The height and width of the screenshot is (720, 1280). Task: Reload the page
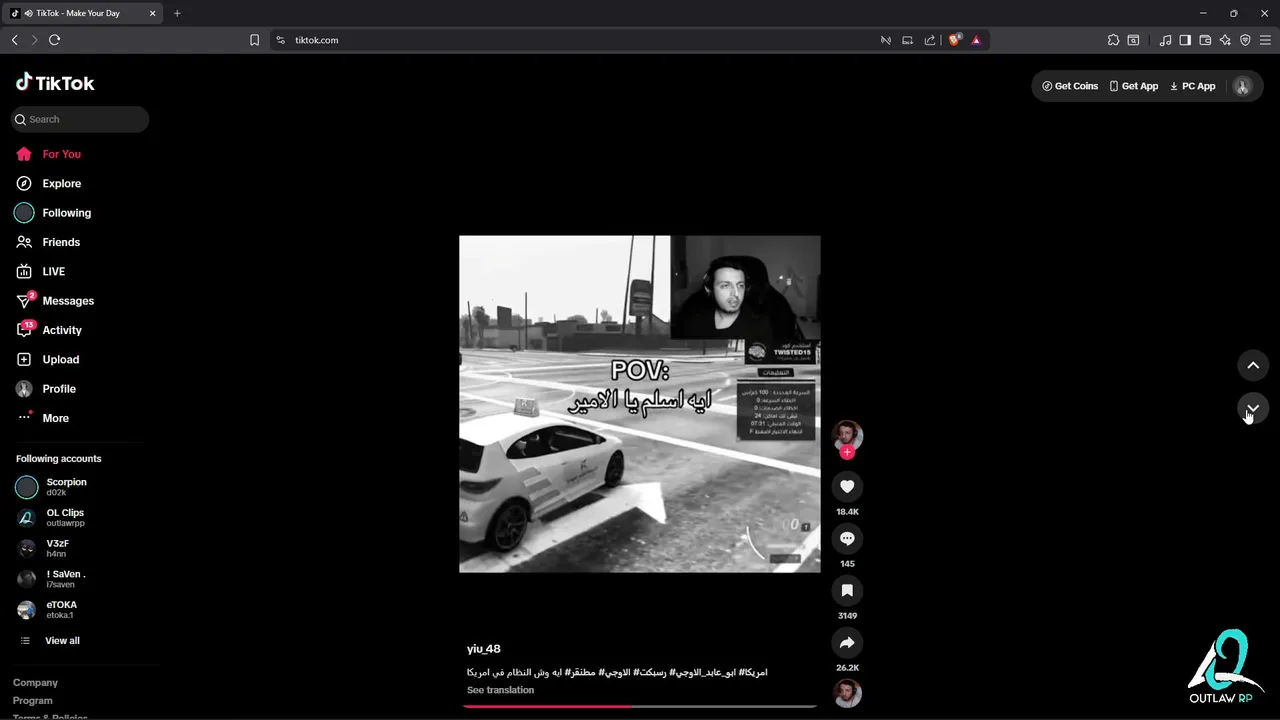click(54, 40)
